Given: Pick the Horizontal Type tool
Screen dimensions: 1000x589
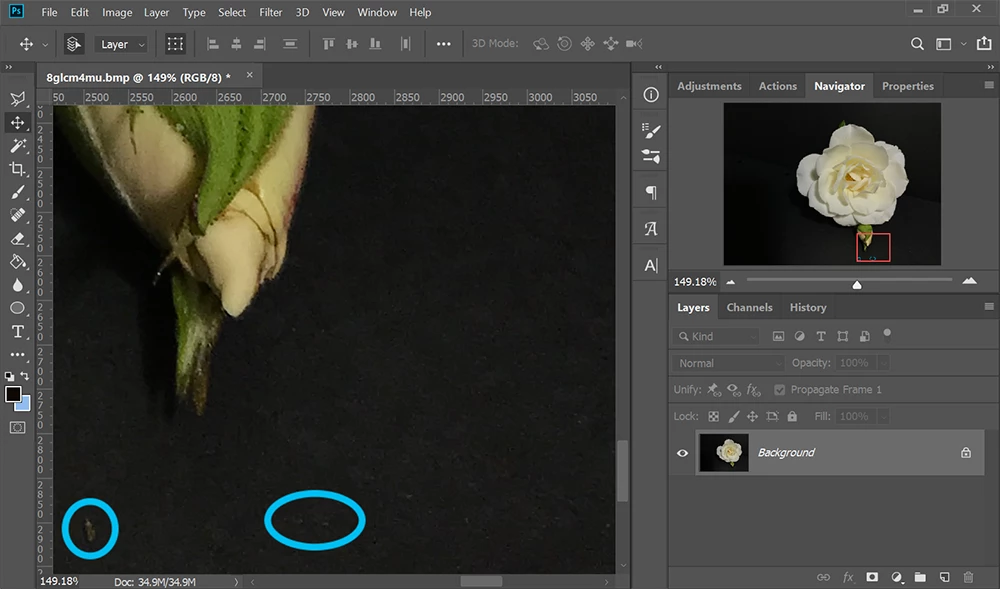Looking at the screenshot, I should coord(17,331).
